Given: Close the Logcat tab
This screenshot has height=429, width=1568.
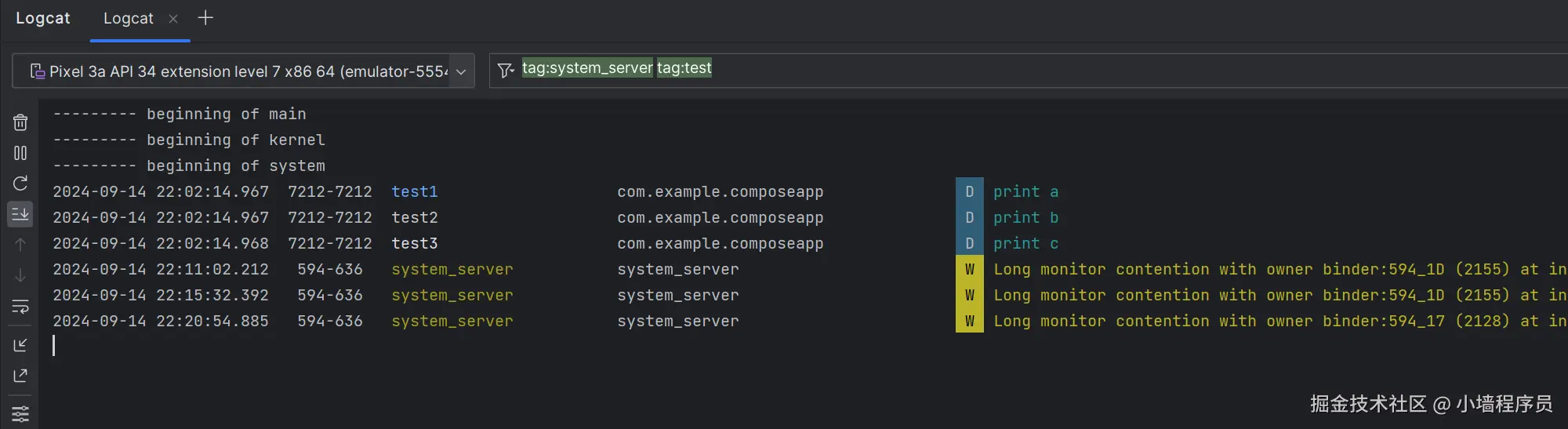Looking at the screenshot, I should (x=173, y=19).
